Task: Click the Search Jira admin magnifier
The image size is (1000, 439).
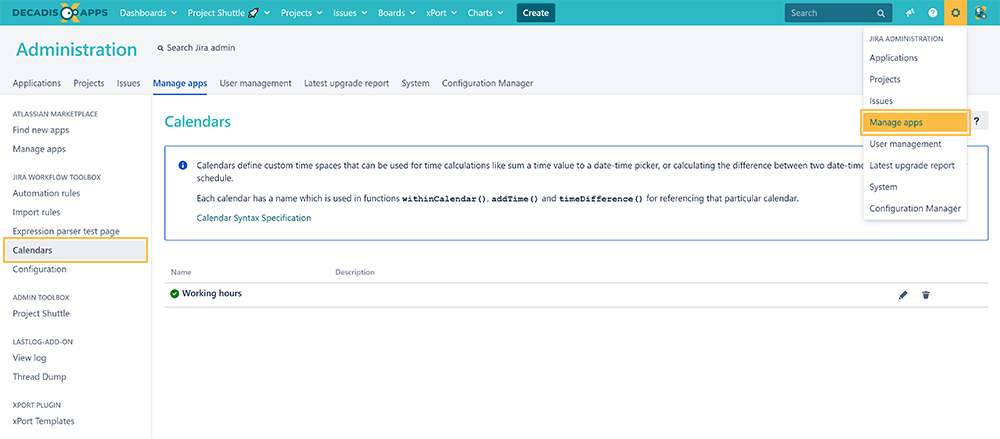Action: (161, 48)
